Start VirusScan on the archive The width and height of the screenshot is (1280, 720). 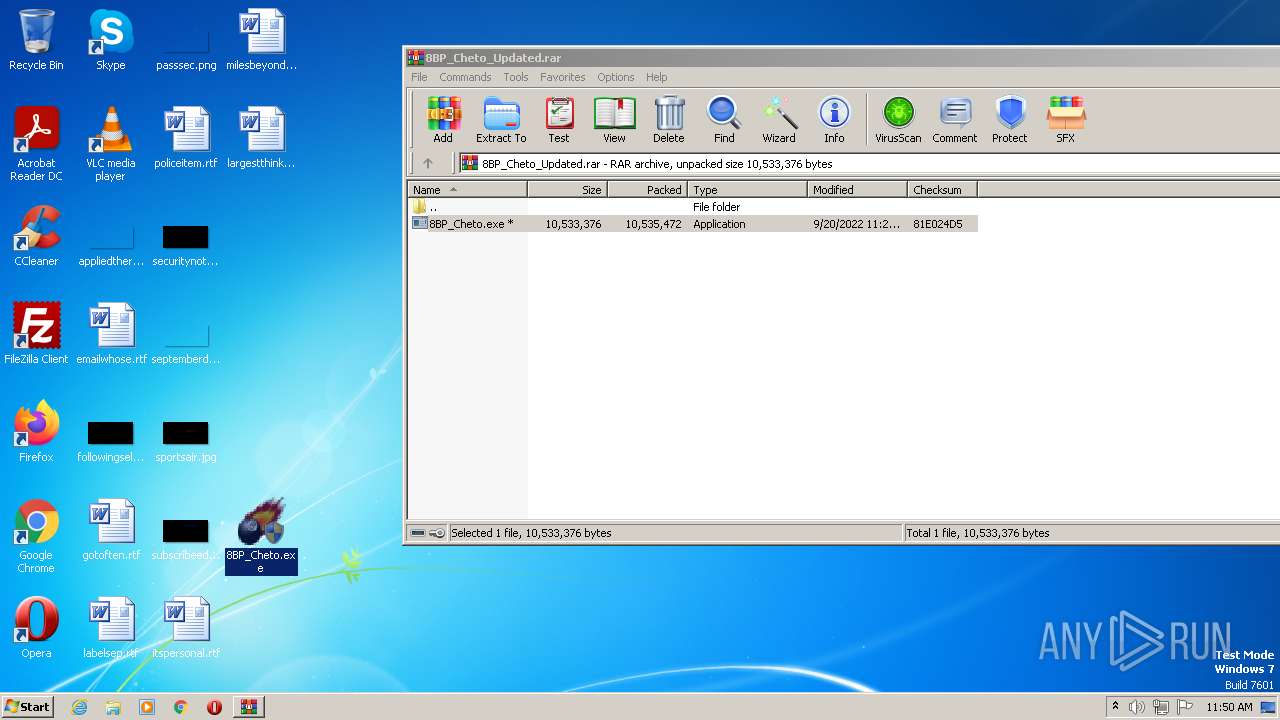(898, 120)
